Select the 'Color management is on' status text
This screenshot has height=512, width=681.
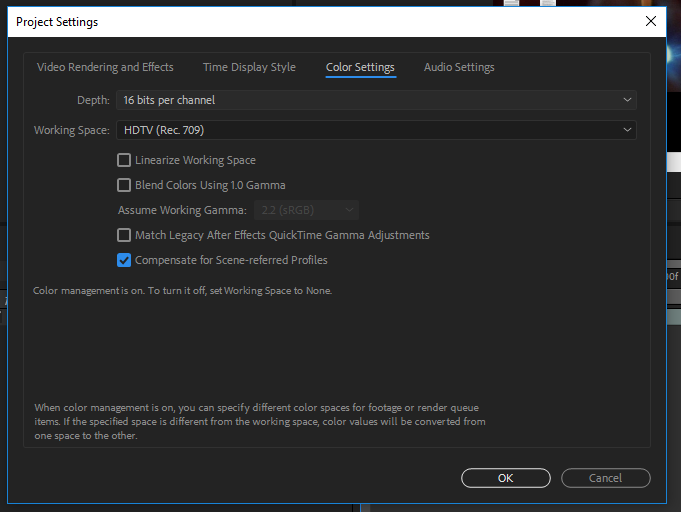coord(182,291)
